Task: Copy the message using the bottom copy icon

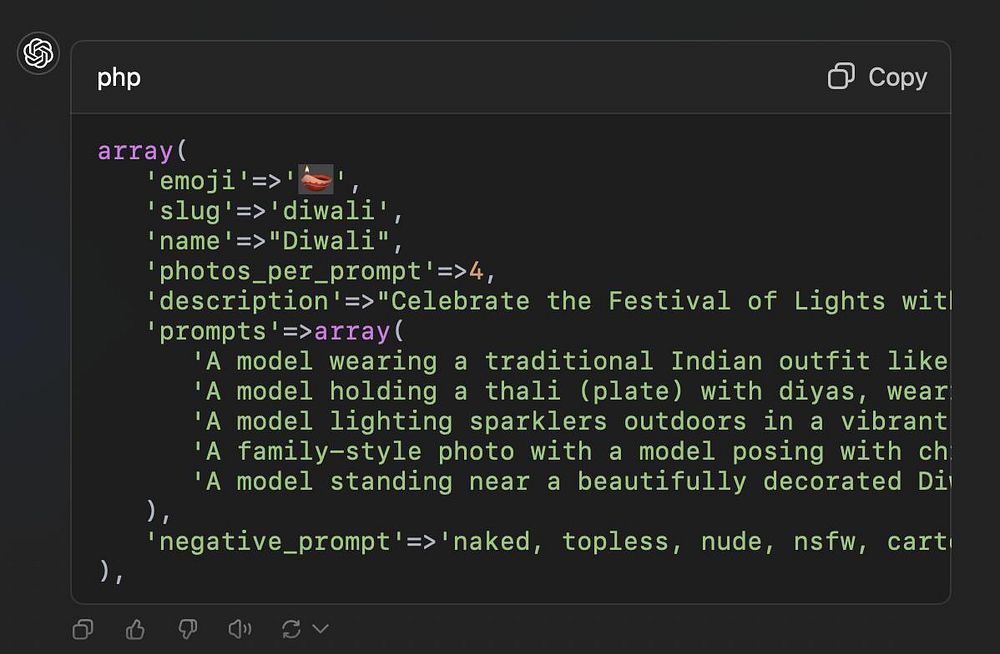Action: pos(83,629)
